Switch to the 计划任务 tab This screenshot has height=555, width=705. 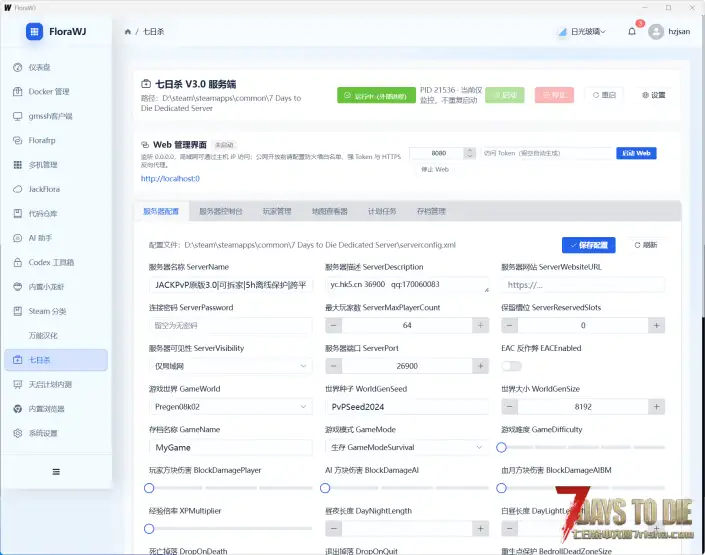click(x=382, y=211)
